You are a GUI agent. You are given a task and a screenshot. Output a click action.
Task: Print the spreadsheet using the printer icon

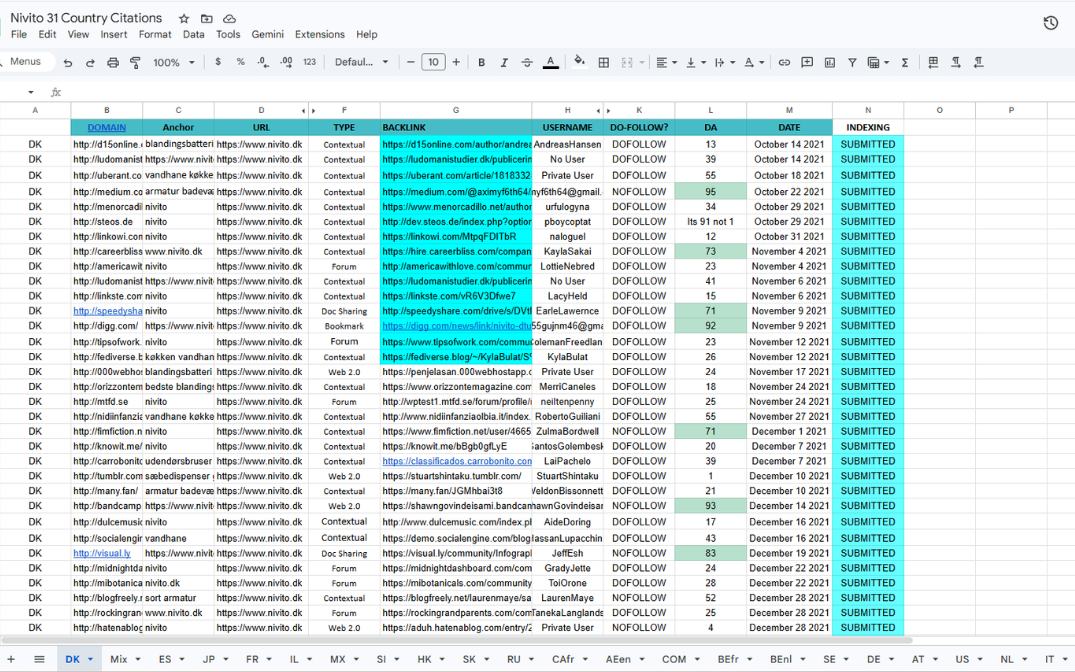112,62
